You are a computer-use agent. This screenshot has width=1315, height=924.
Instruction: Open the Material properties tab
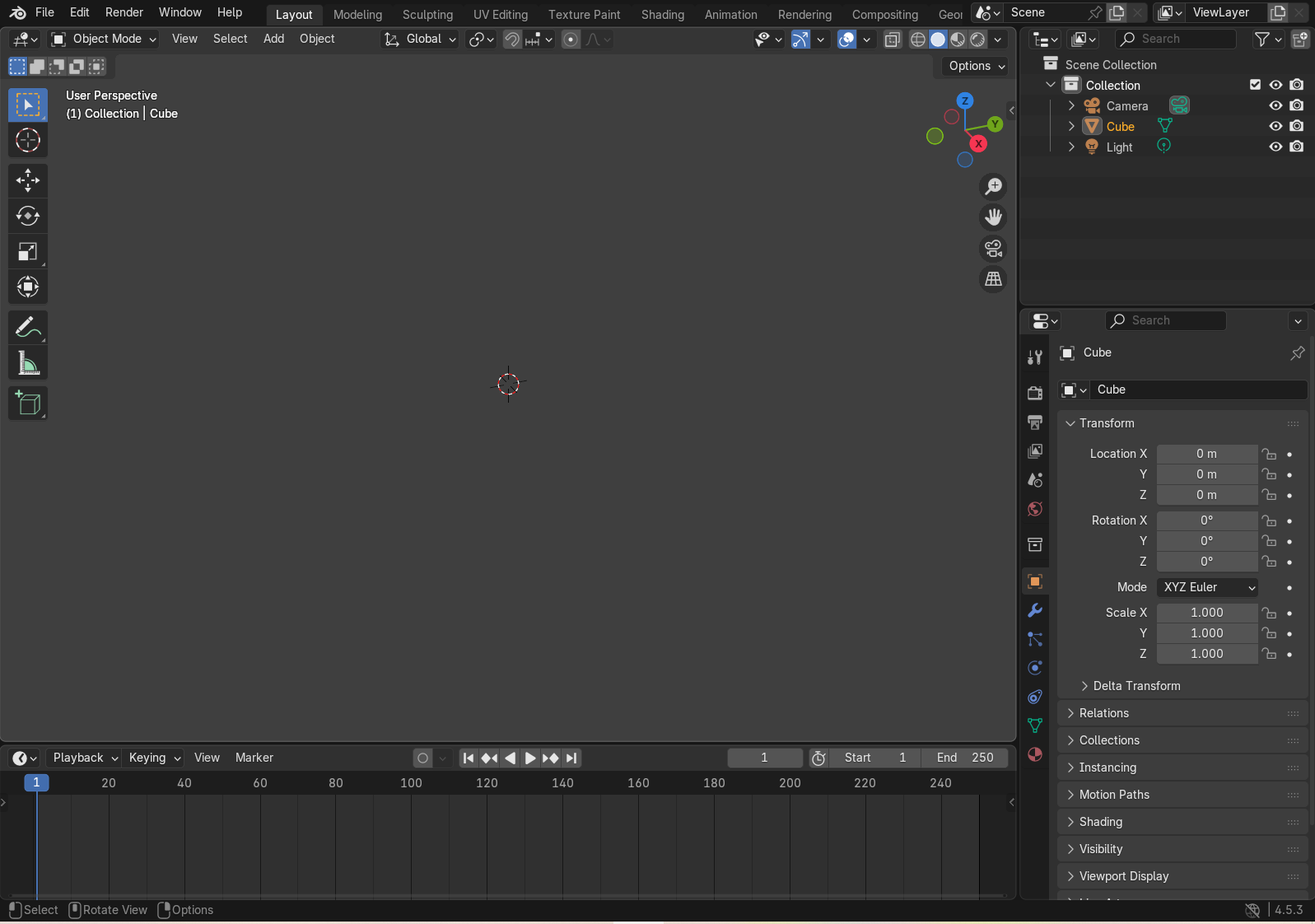coord(1035,754)
